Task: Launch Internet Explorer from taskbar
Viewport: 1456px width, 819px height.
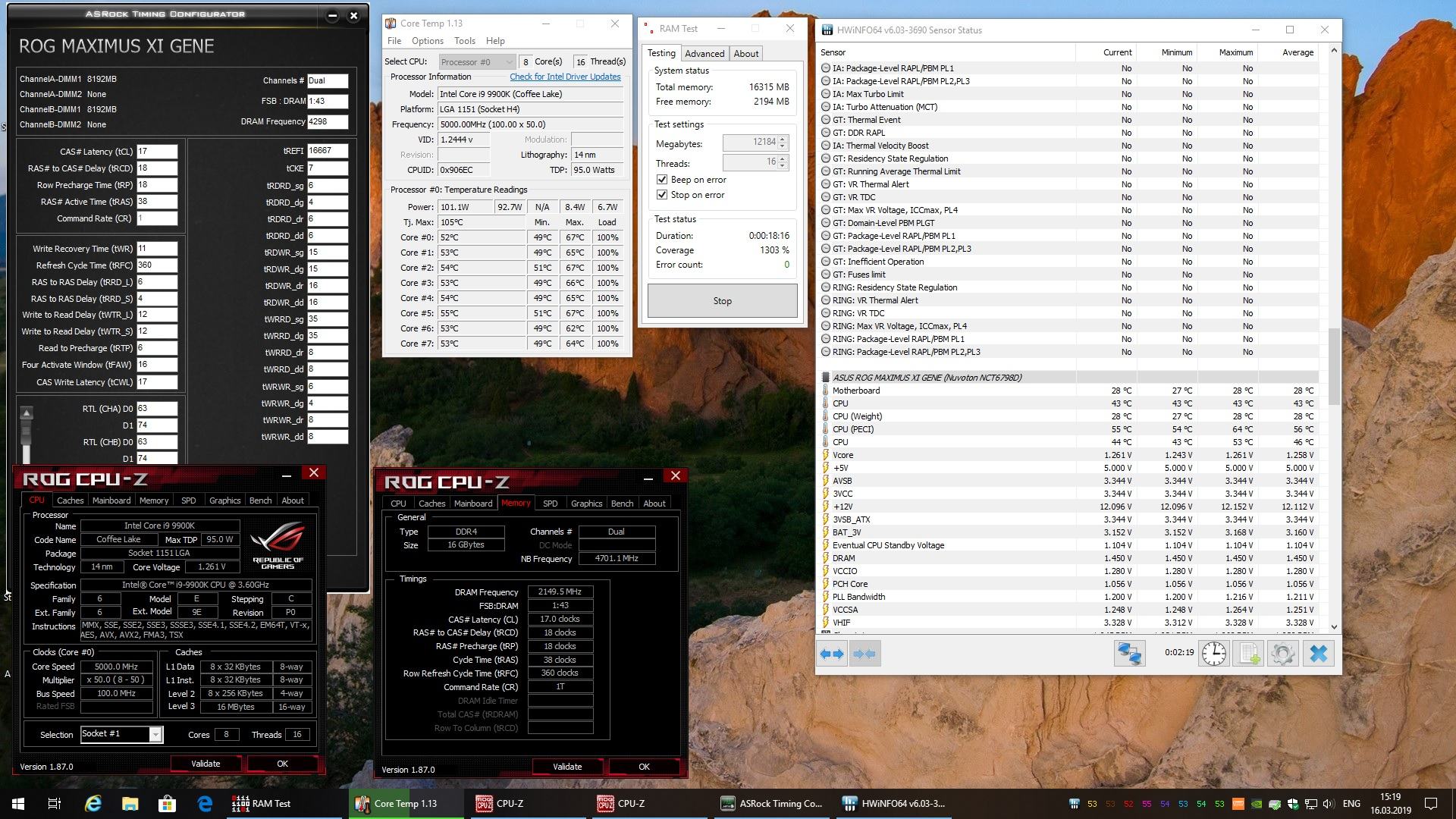Action: (93, 804)
